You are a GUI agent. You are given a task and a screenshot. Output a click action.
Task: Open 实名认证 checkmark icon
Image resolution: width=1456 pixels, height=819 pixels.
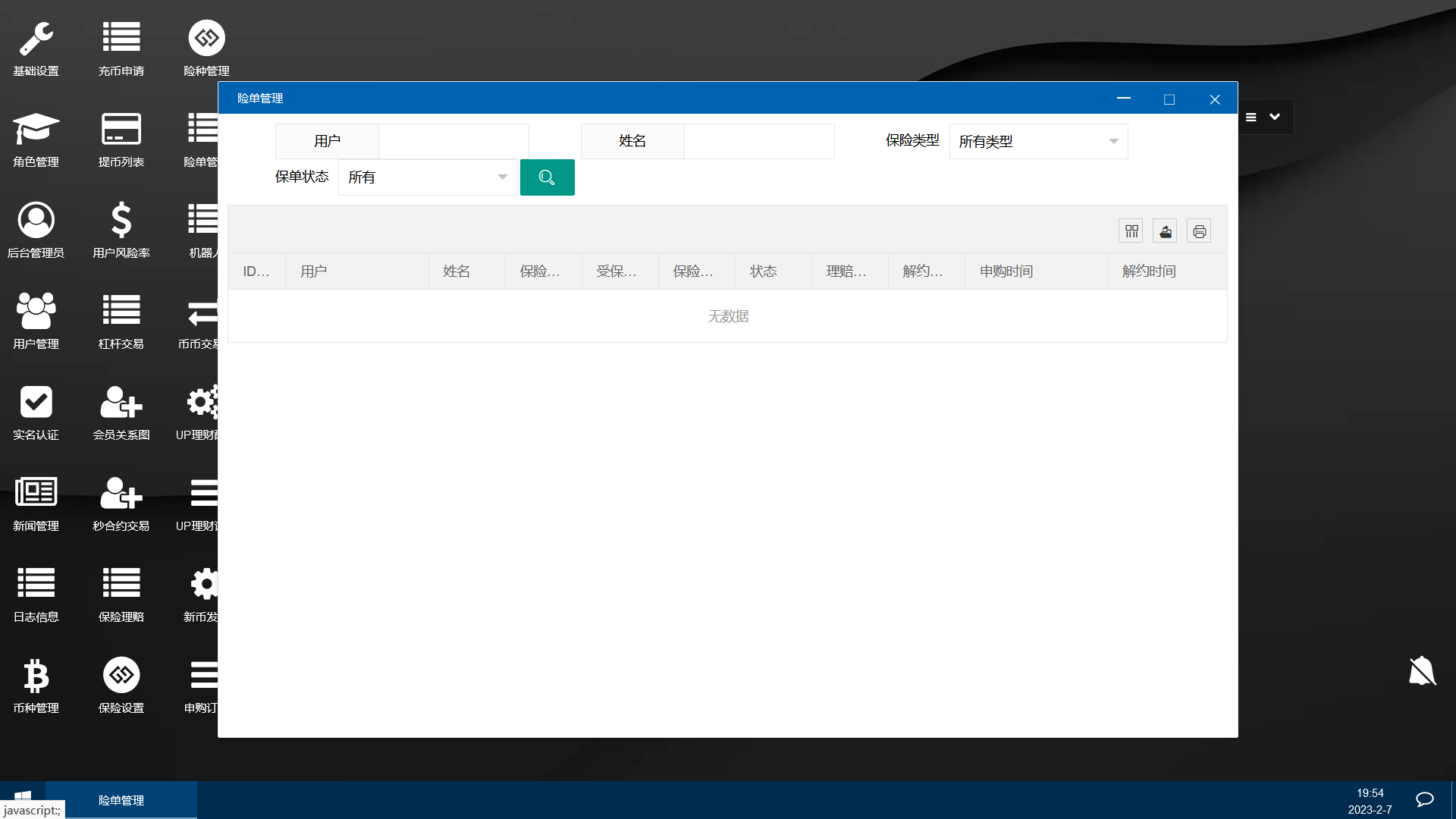click(x=36, y=402)
